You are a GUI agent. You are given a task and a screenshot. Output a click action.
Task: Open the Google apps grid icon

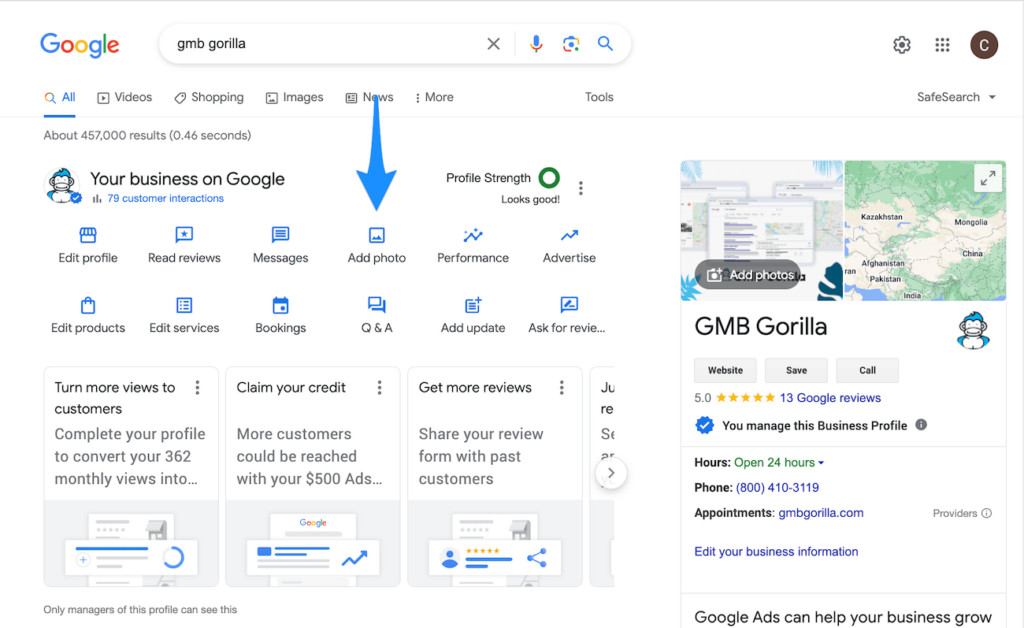[x=942, y=44]
